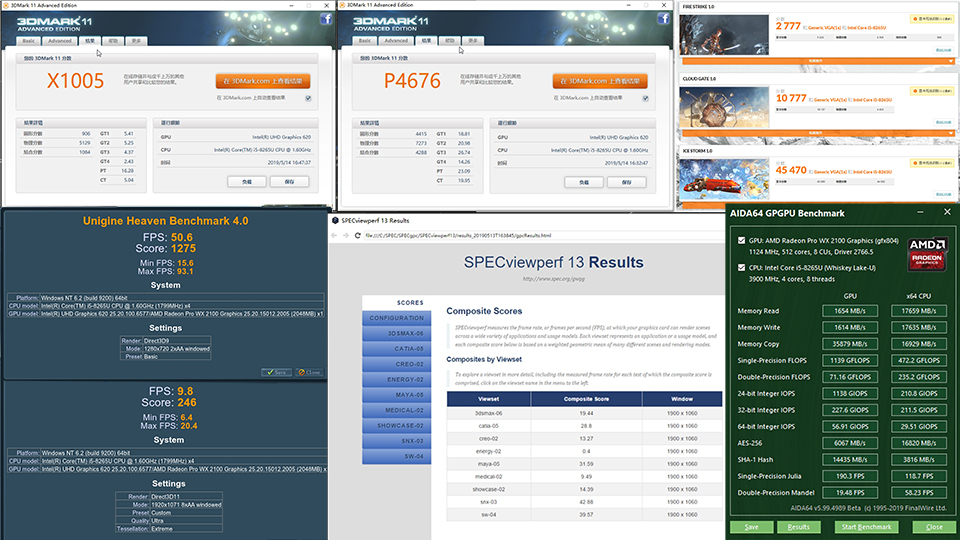Click Fire Strike validity warning badge
This screenshot has width=960, height=540.
tap(932, 19)
